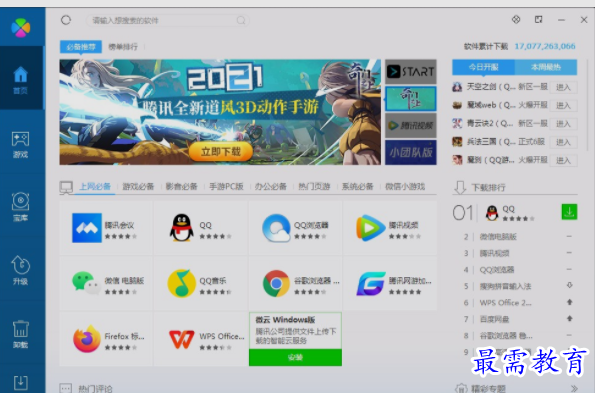The image size is (595, 393).
Task: Expand 精彩专题 double chevron at bottom right
Action: pos(574,388)
